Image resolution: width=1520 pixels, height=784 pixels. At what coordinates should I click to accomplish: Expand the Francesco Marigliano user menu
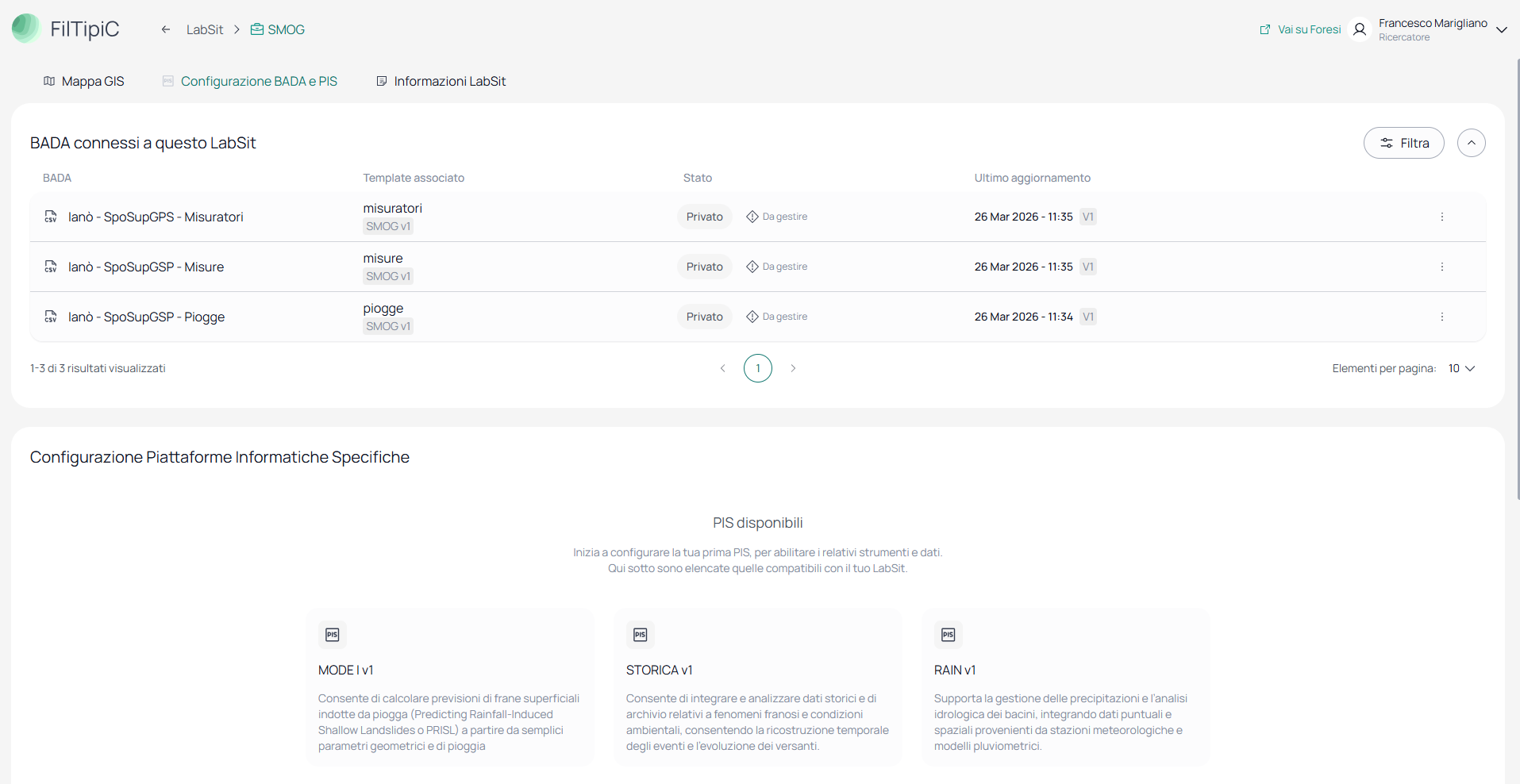pyautogui.click(x=1502, y=29)
